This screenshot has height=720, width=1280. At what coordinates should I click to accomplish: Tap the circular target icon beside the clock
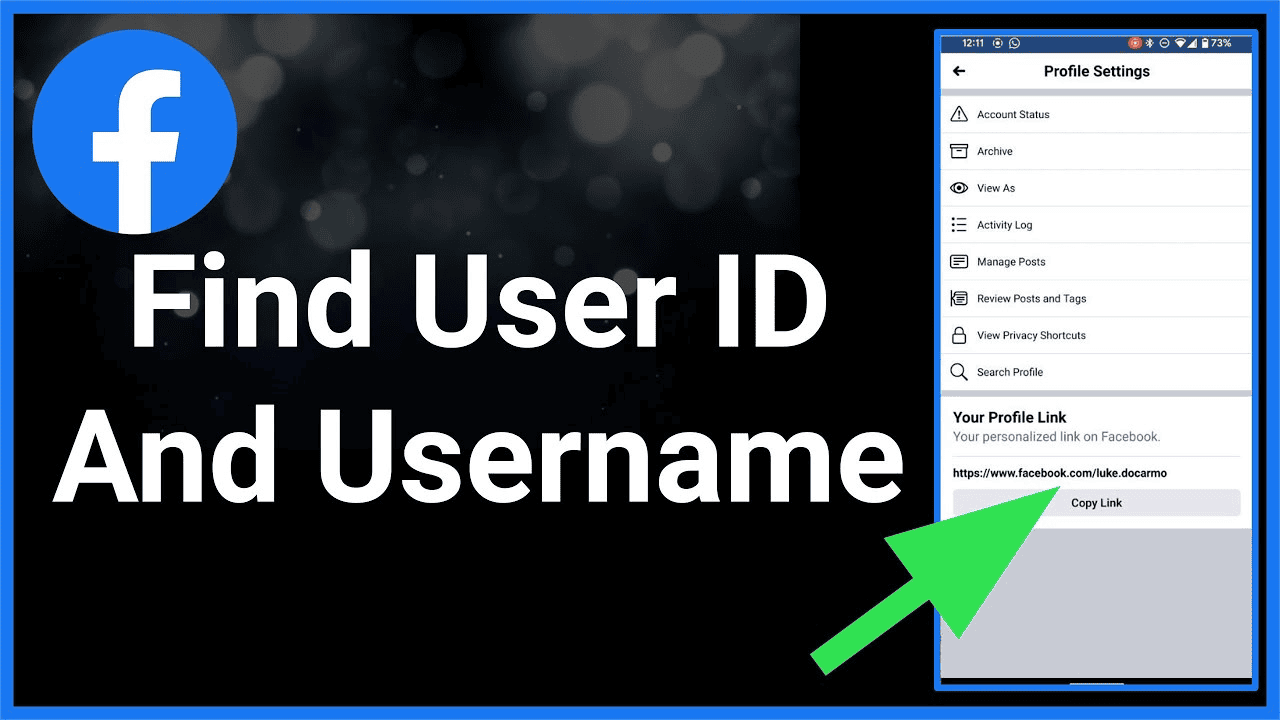(x=998, y=43)
